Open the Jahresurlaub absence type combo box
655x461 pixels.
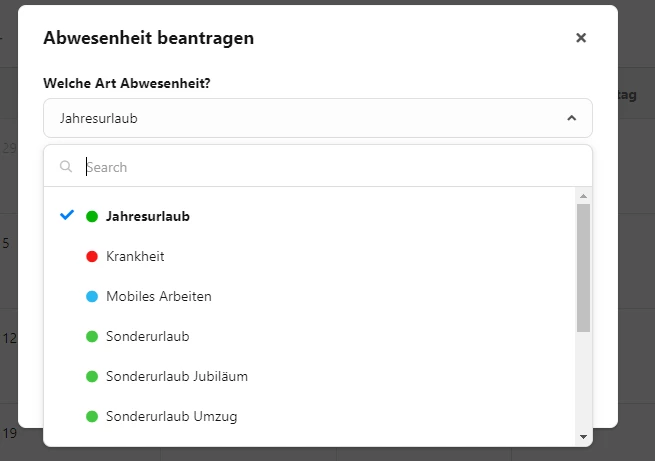pos(317,118)
